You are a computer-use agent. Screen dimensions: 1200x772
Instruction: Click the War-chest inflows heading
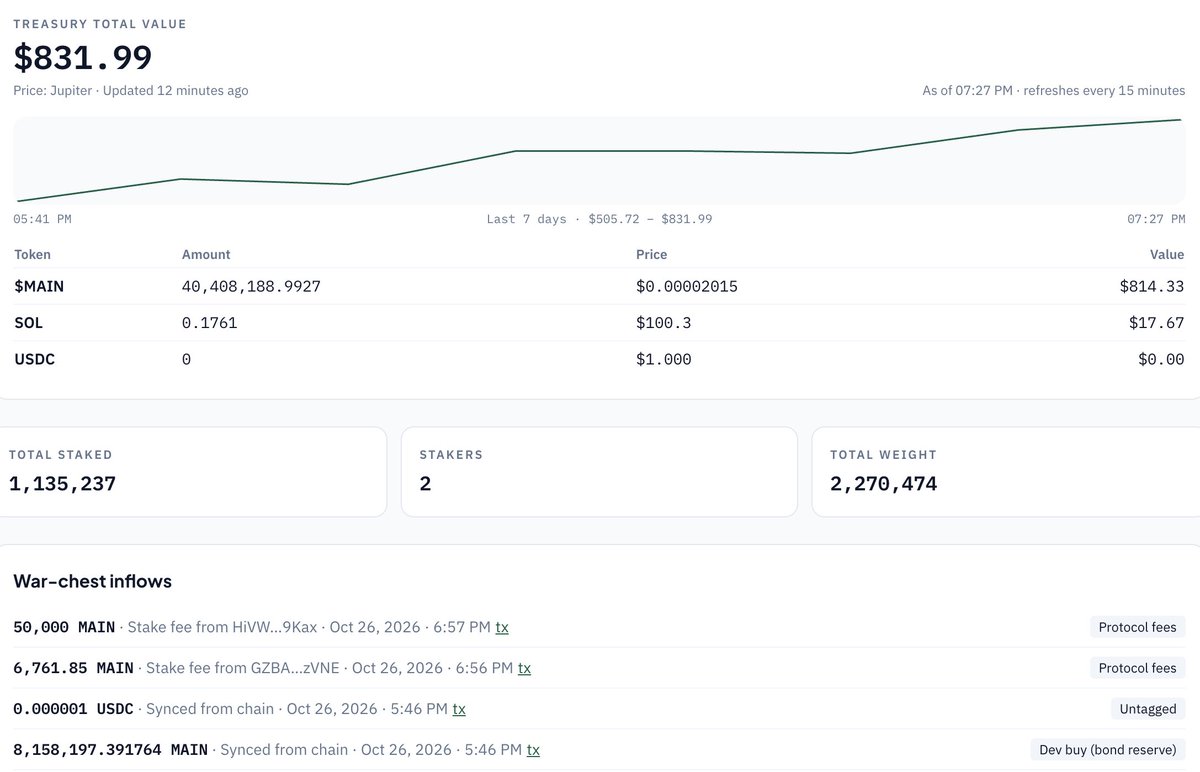point(92,581)
